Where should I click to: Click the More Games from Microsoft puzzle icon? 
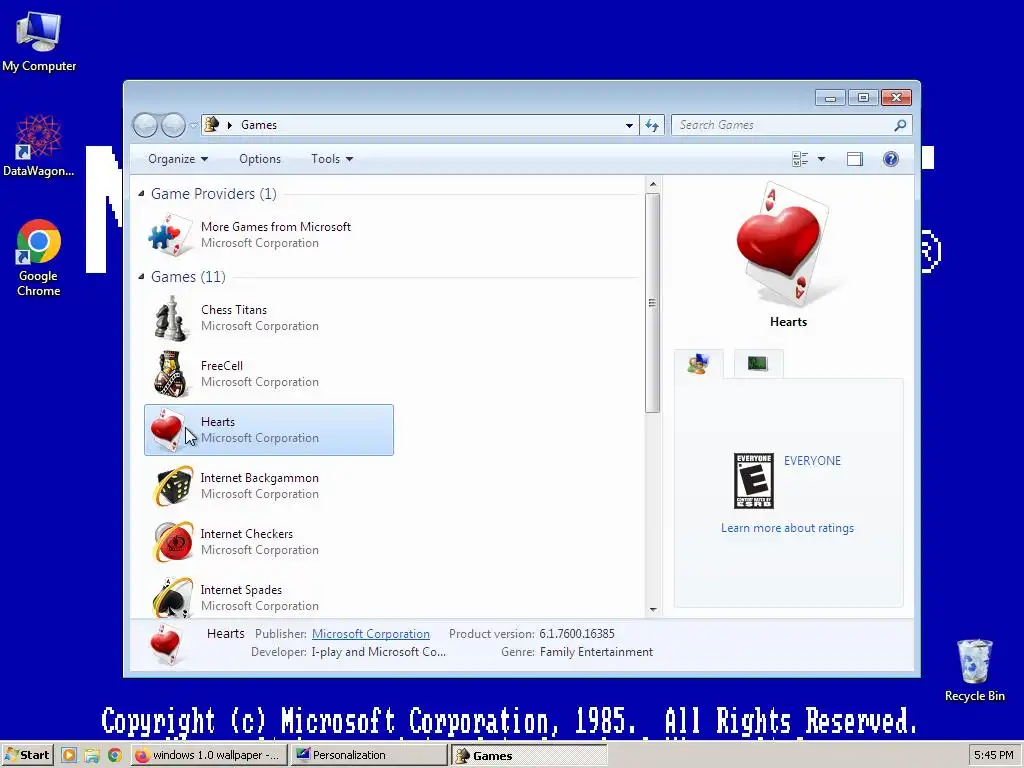(x=170, y=234)
